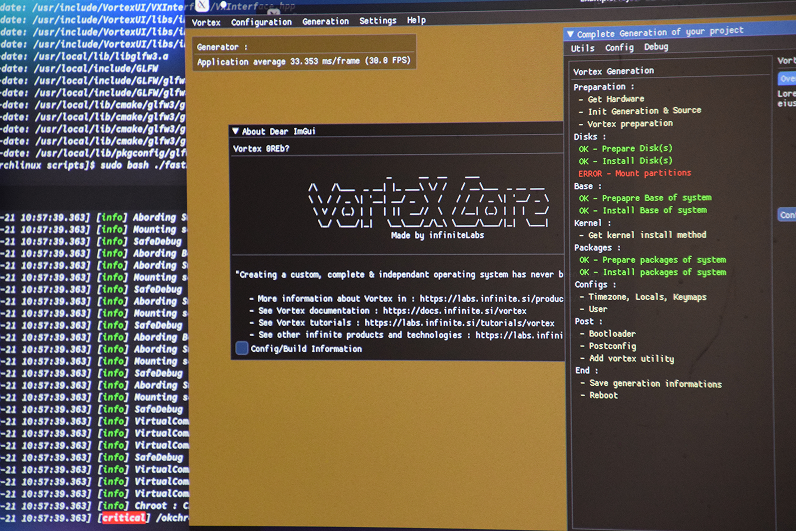This screenshot has width=796, height=531.
Task: Click the '- Vortex preparation' step
Action: 625,123
